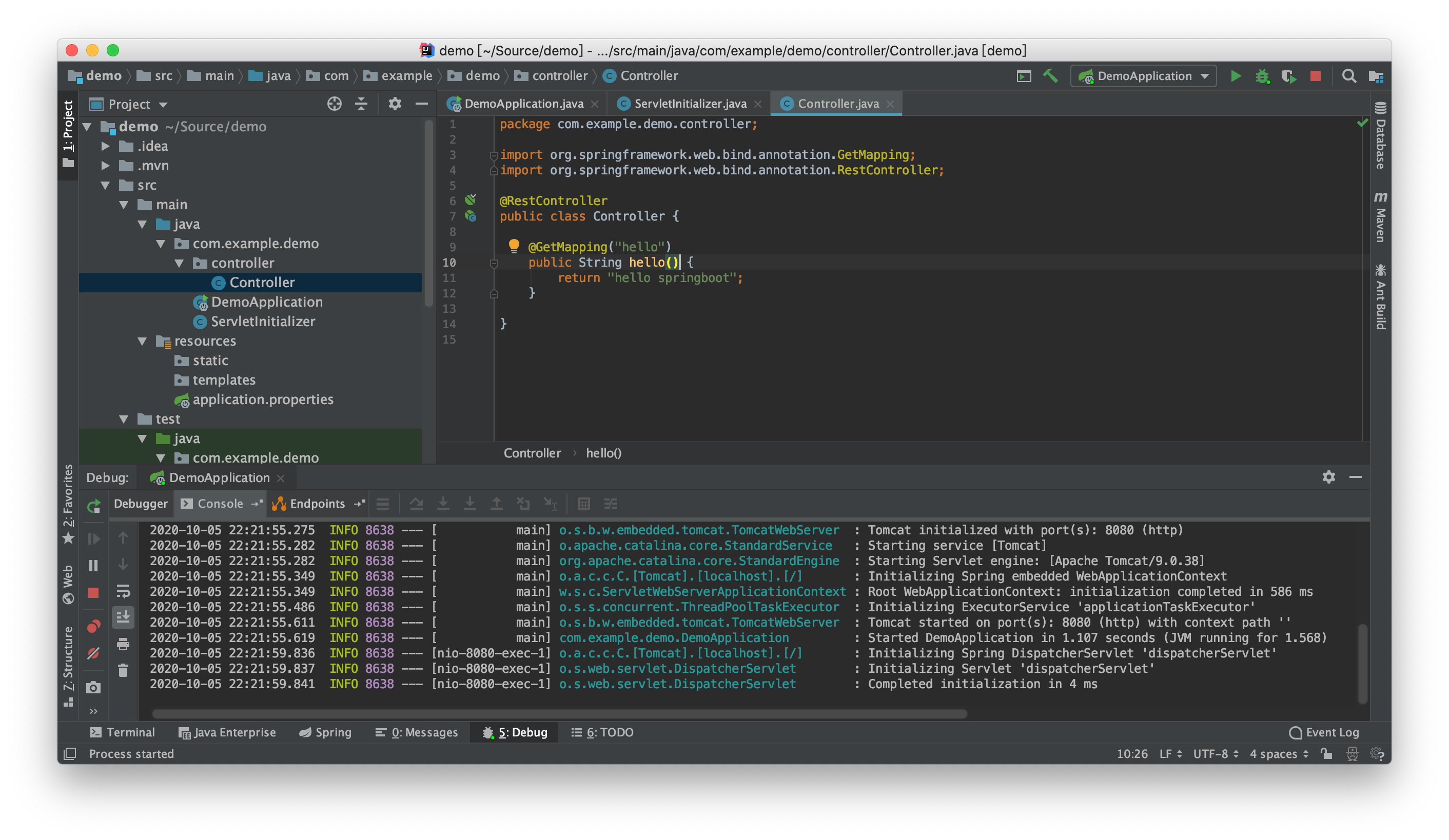Open Terminal tool window

[123, 732]
